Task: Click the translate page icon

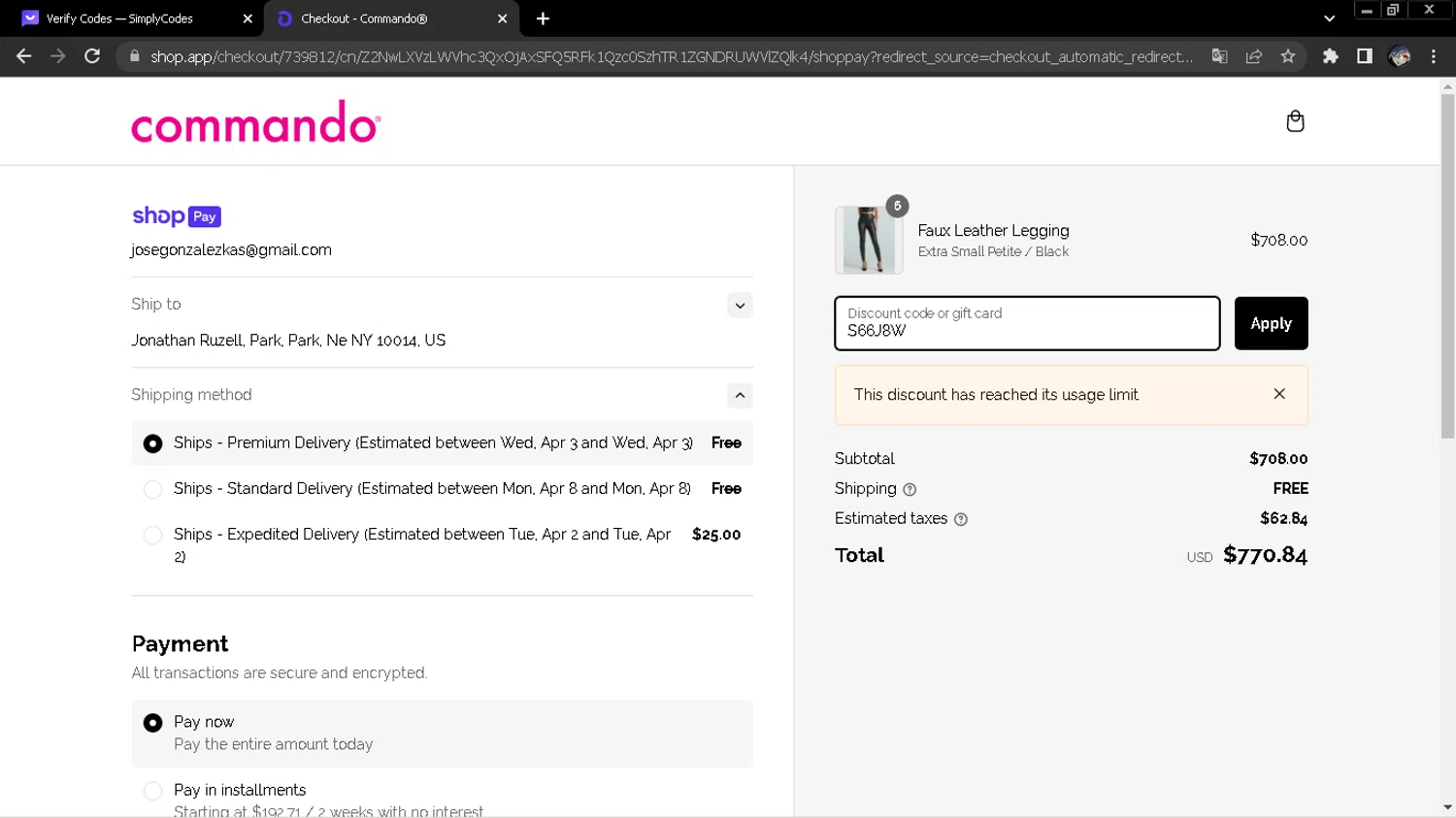Action: 1220,56
